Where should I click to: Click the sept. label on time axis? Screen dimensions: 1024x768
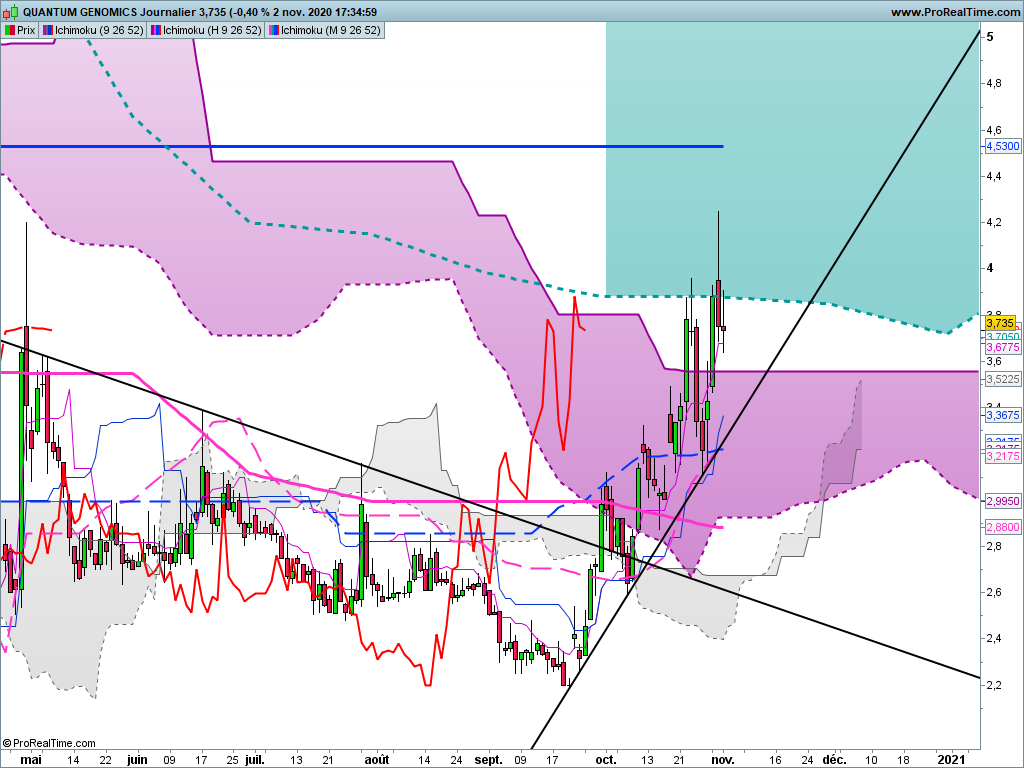(488, 760)
